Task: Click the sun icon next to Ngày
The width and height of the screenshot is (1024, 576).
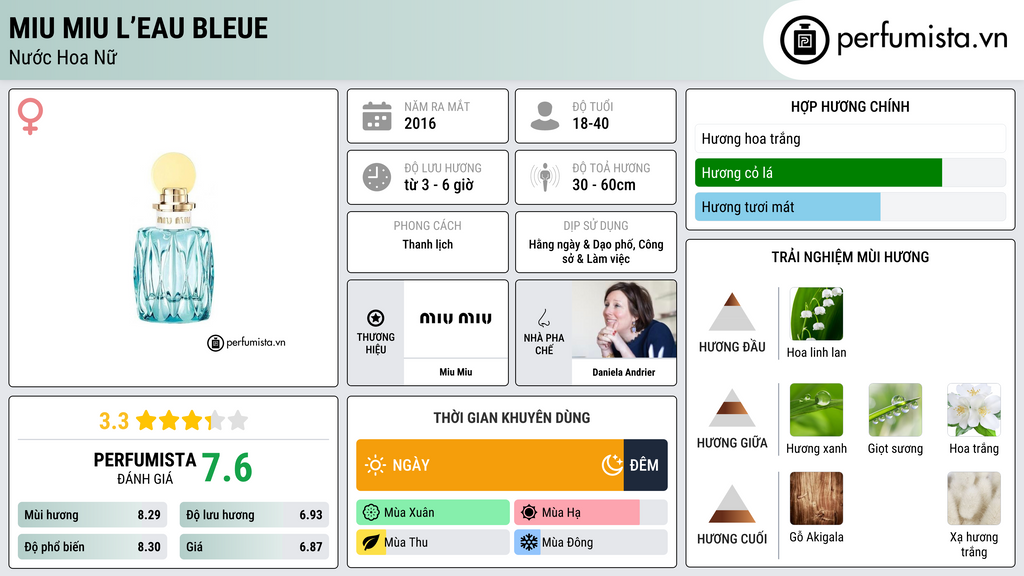Action: point(375,465)
